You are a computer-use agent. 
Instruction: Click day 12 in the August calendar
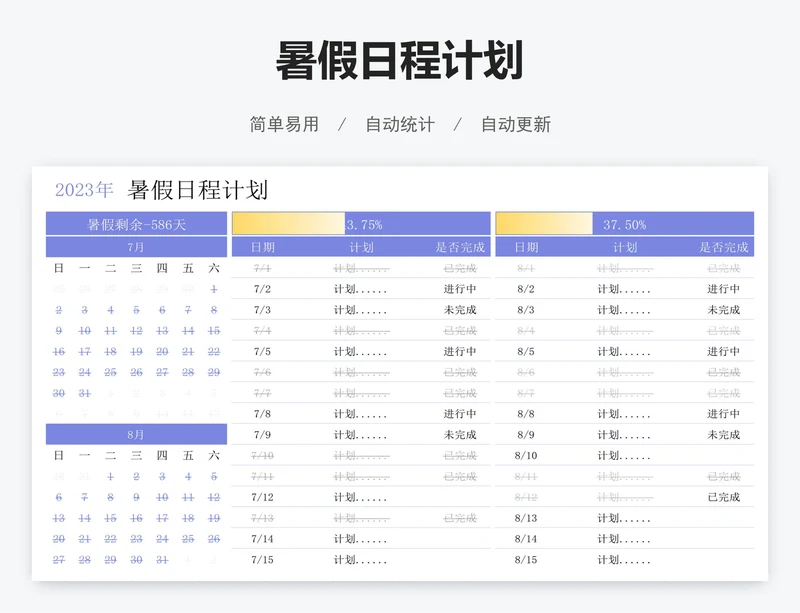click(x=214, y=497)
